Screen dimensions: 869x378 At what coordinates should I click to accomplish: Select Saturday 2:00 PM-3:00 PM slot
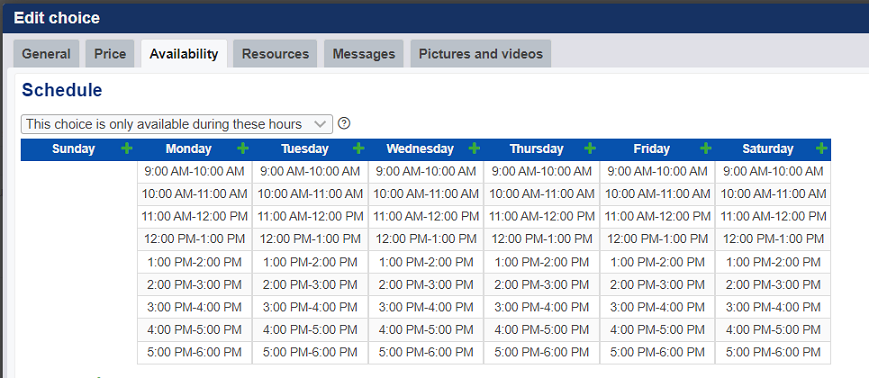click(773, 285)
